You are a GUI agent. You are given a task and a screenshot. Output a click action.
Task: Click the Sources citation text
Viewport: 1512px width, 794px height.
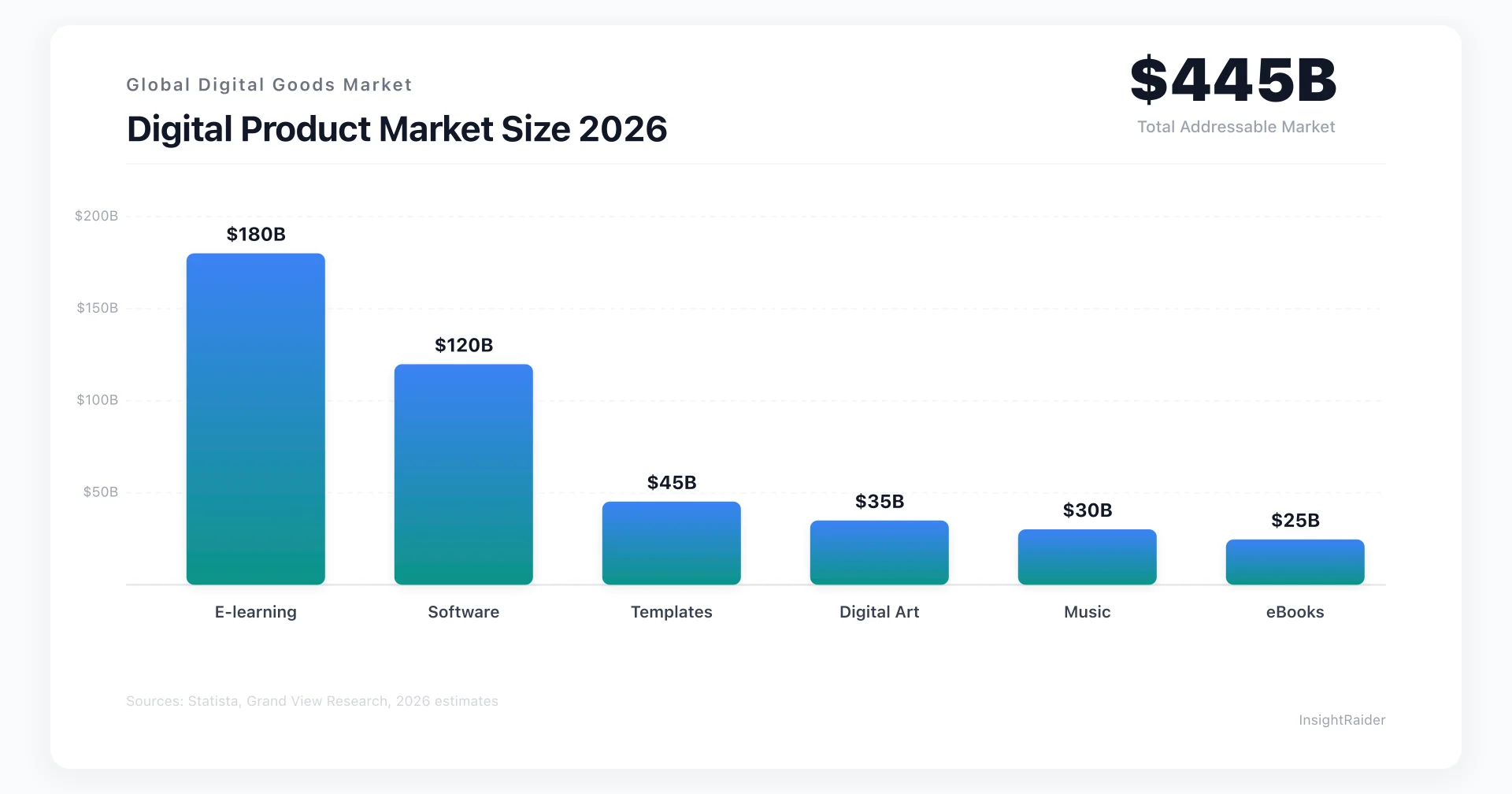click(x=312, y=700)
